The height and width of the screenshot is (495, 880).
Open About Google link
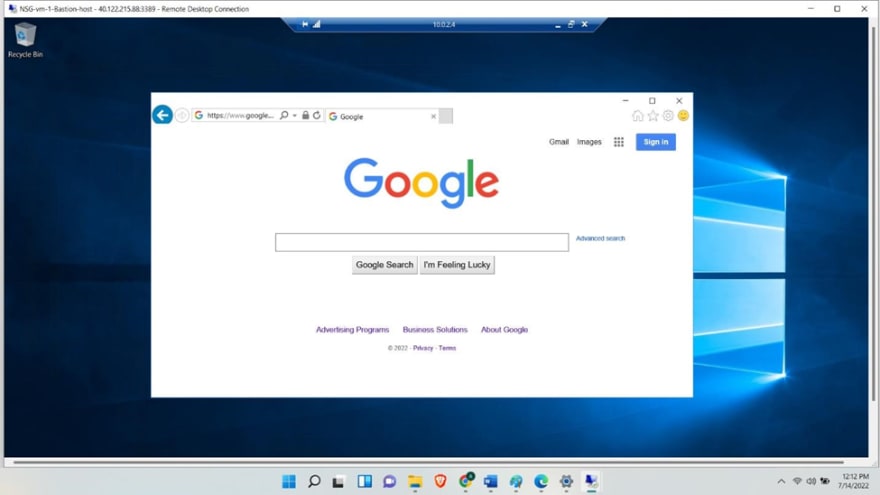point(504,330)
